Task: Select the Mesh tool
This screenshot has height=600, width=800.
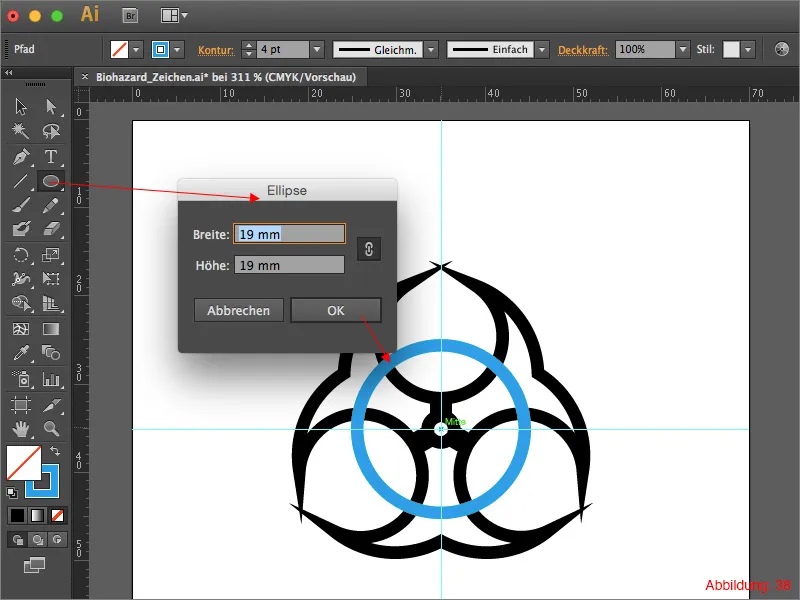Action: click(21, 329)
